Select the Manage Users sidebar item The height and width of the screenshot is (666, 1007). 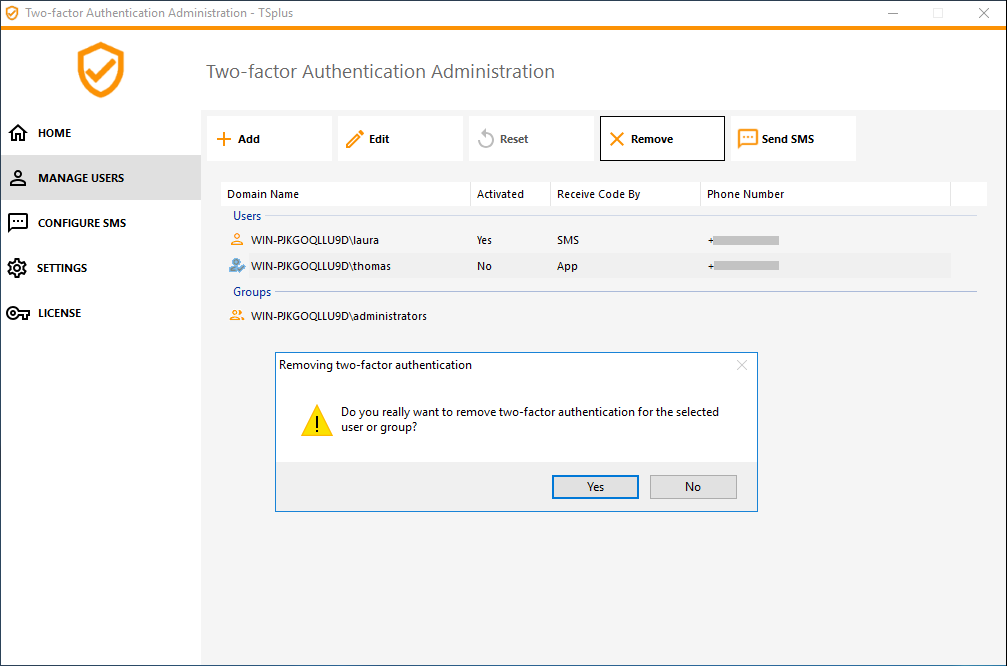pyautogui.click(x=80, y=178)
